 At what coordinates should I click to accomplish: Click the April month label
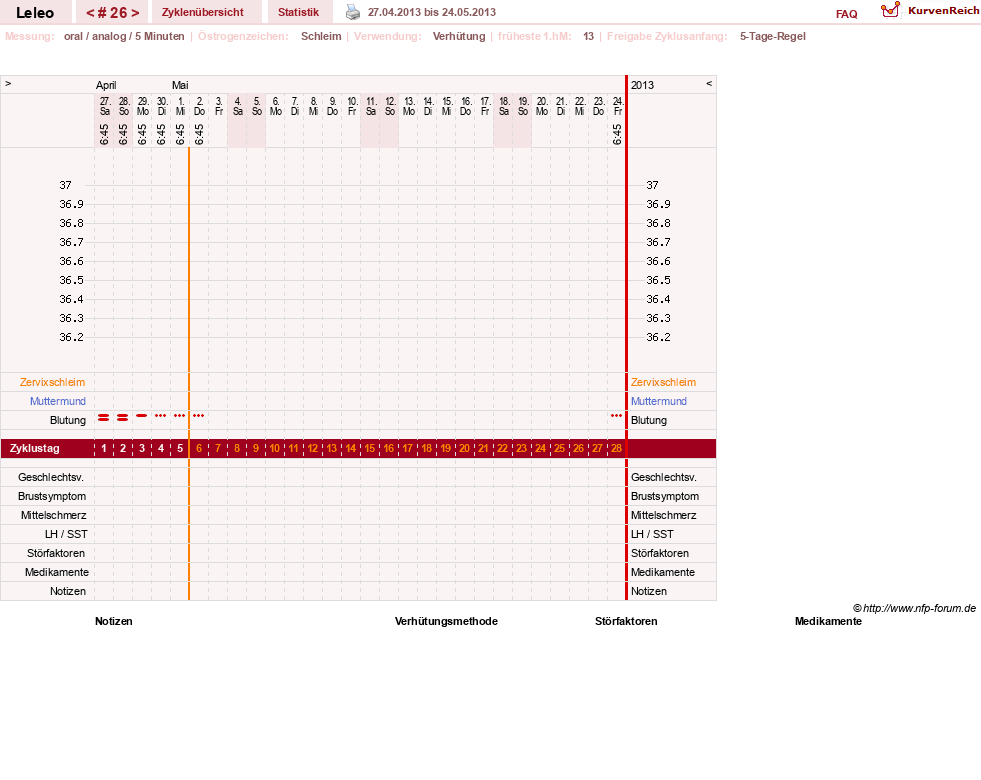[x=106, y=85]
